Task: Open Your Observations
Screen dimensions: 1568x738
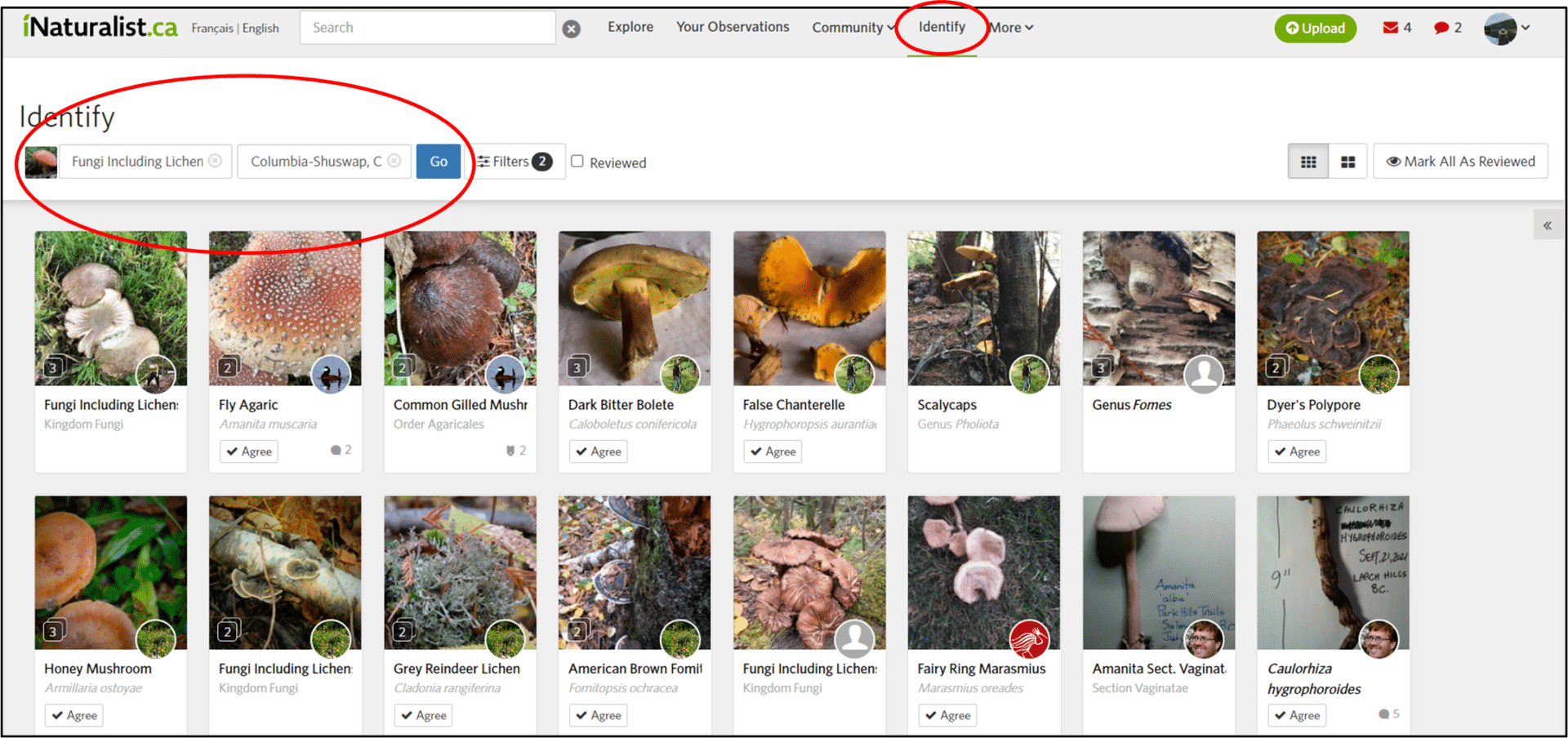Action: tap(733, 27)
